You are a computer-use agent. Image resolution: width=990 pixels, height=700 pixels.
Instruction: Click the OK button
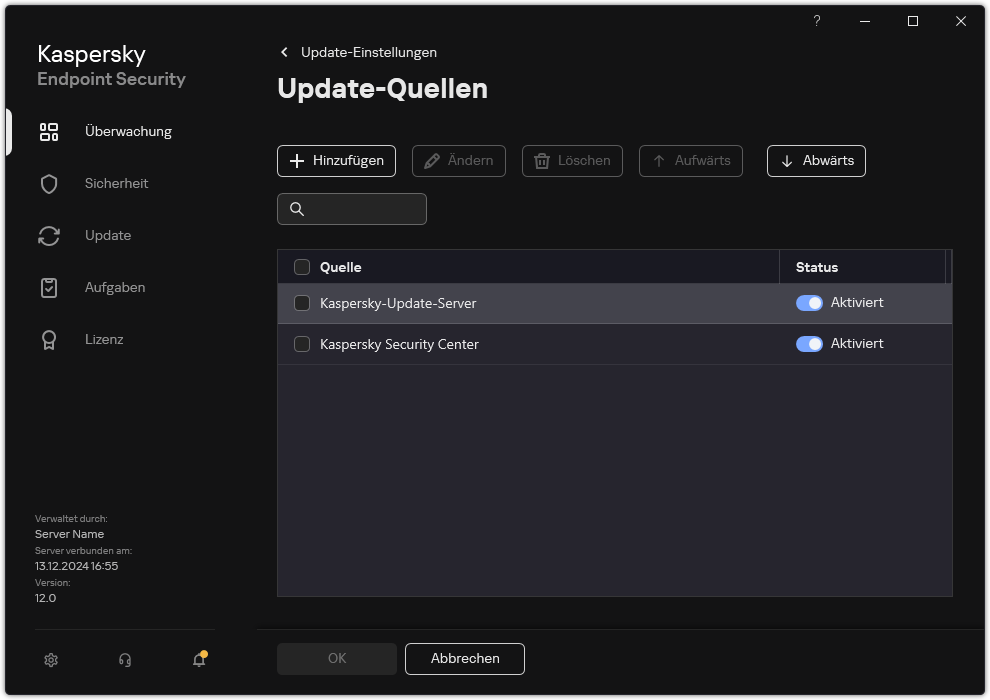click(337, 659)
